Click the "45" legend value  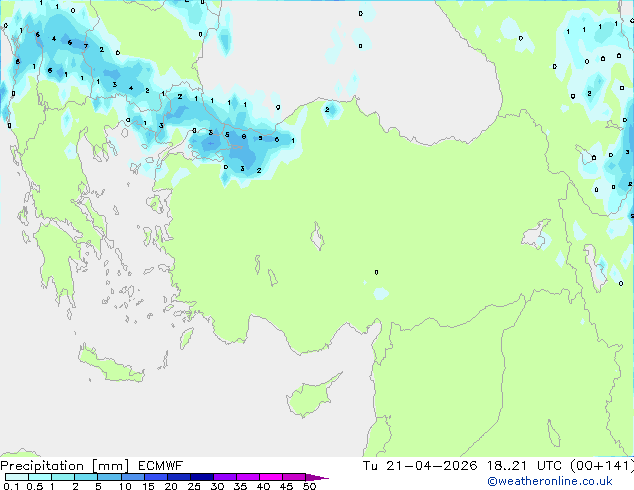(x=286, y=486)
